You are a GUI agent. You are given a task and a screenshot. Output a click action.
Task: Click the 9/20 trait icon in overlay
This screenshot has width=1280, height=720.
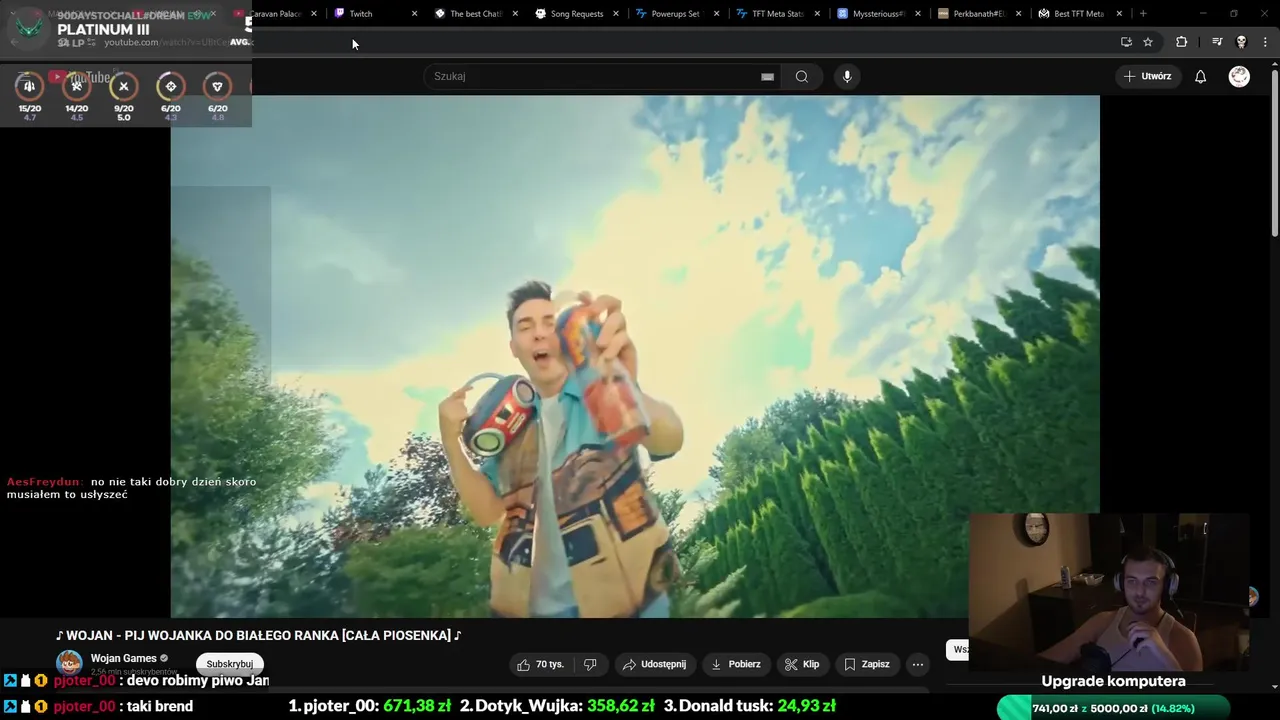click(x=123, y=87)
